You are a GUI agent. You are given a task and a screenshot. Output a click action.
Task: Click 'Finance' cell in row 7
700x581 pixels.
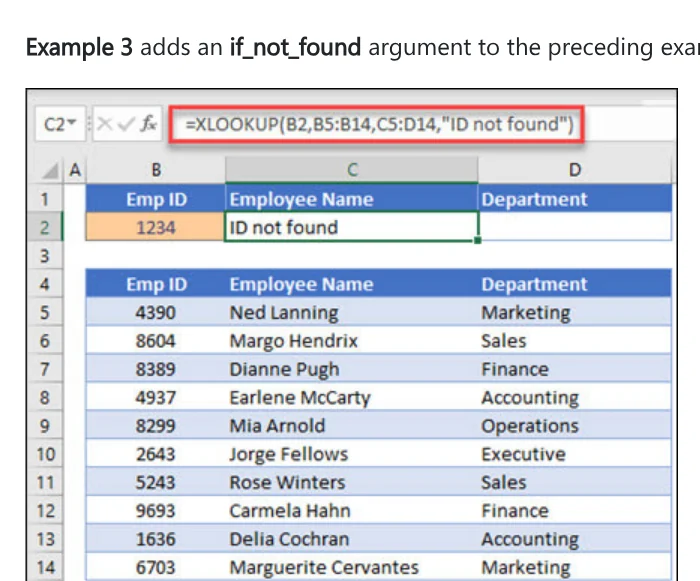(575, 369)
